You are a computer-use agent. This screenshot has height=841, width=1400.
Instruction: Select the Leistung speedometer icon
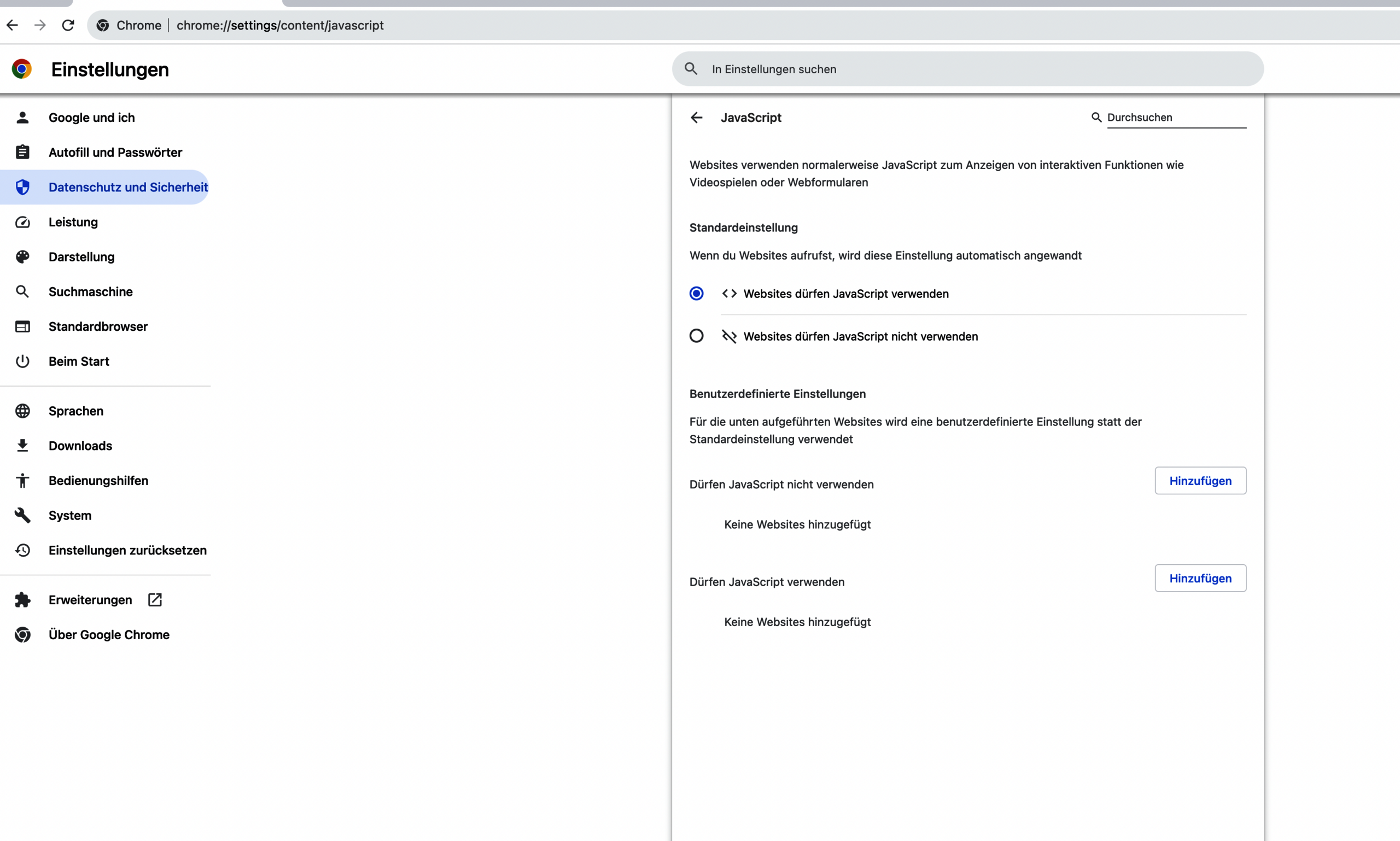point(22,222)
